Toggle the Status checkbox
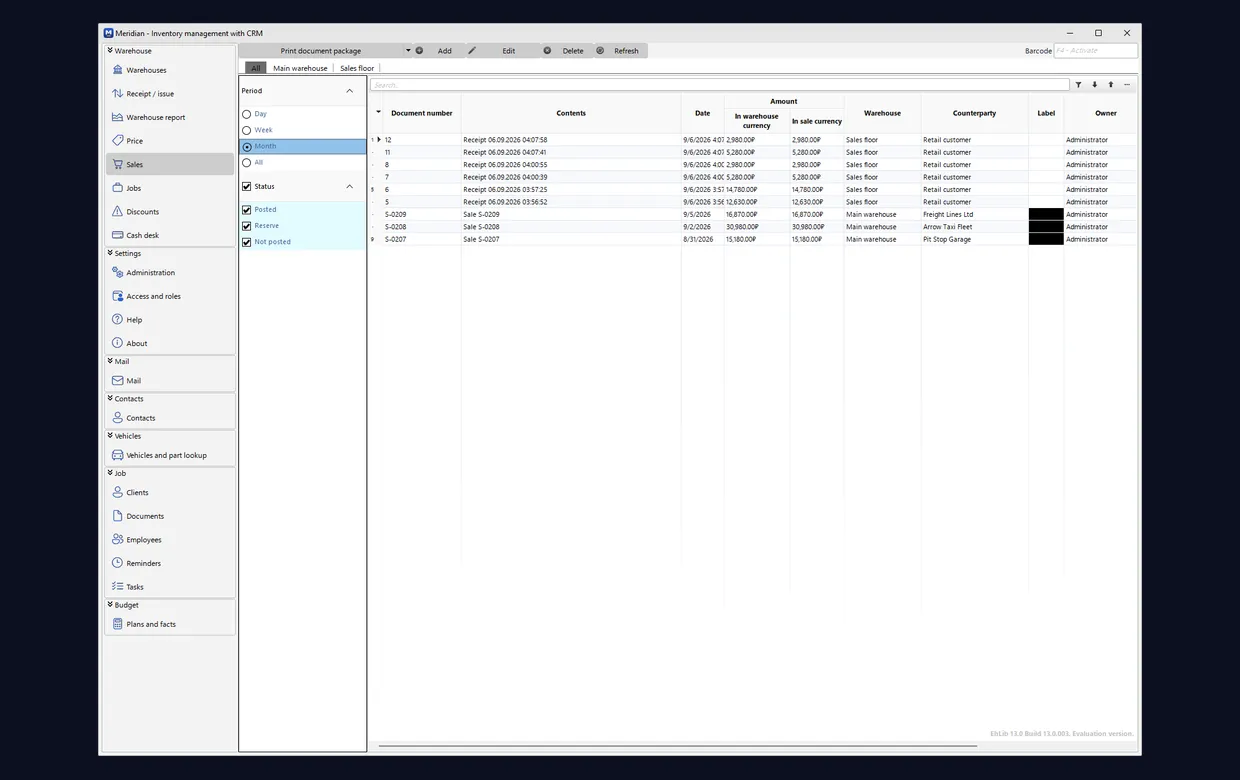This screenshot has width=1240, height=780. [247, 186]
